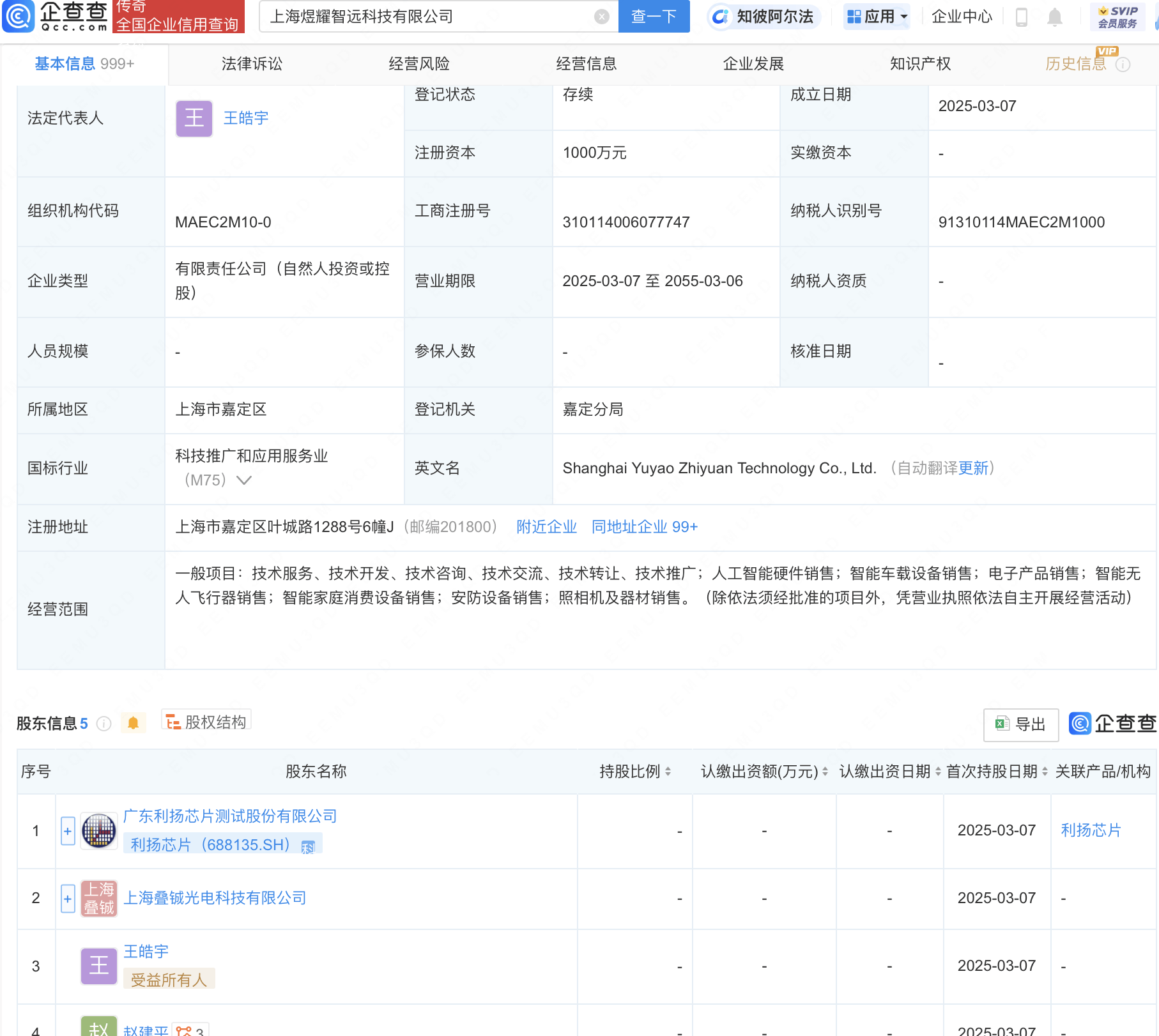Expand the 国标行业 M75 industry details

(243, 480)
